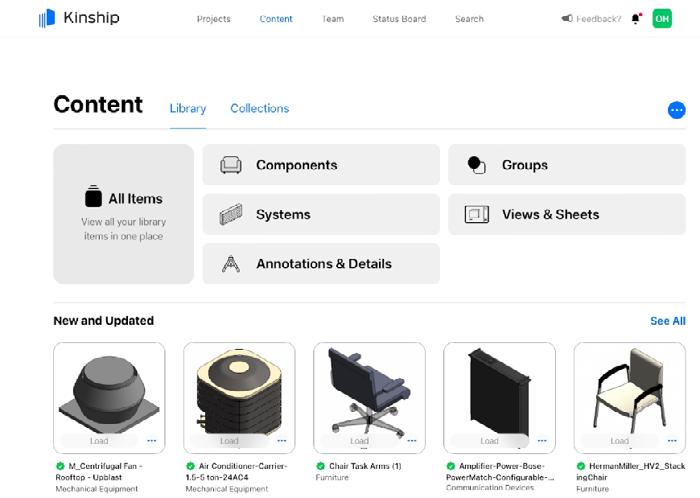Click the 'Communication Devices' category label

490,488
